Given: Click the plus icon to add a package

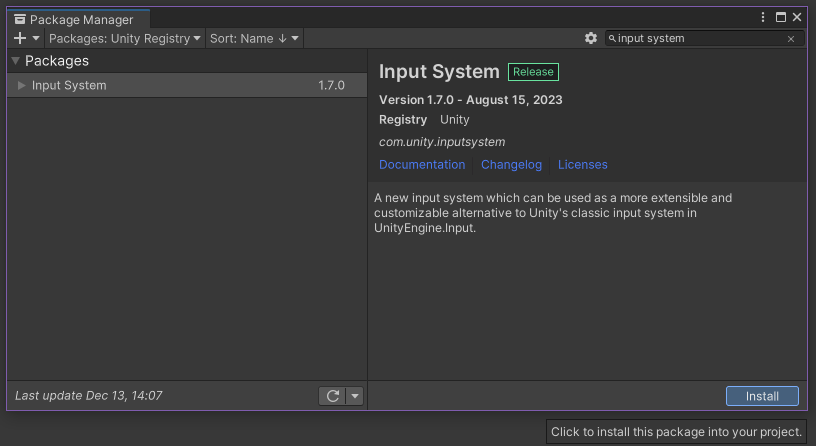Looking at the screenshot, I should coord(20,38).
